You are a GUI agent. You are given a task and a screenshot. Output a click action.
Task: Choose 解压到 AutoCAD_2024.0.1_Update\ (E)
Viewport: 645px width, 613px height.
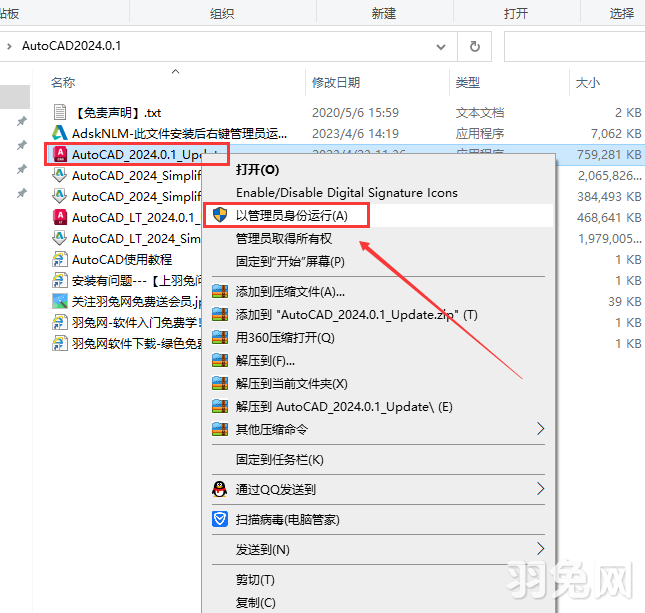(344, 407)
